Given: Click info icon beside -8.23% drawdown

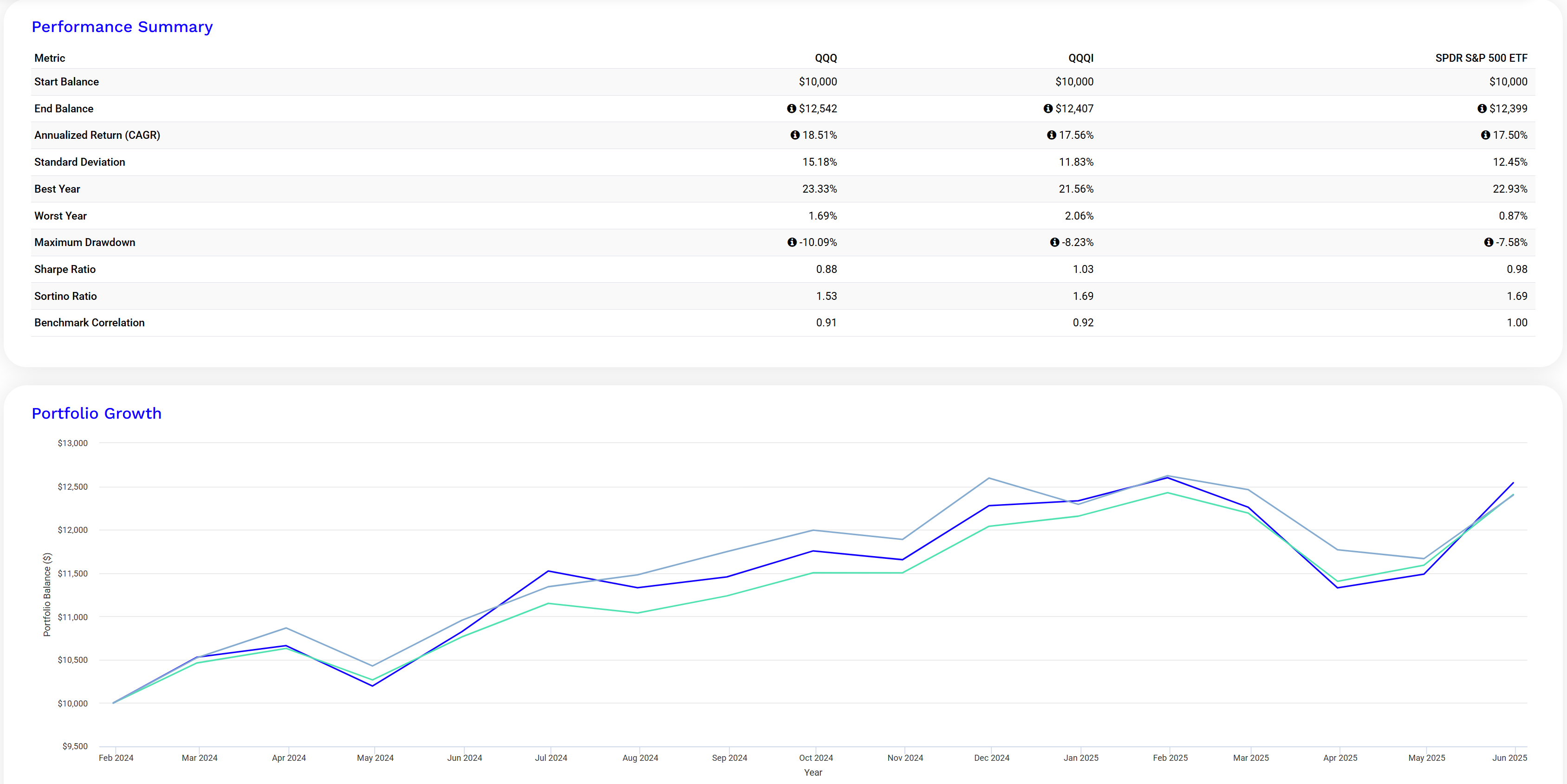Looking at the screenshot, I should pos(1055,242).
